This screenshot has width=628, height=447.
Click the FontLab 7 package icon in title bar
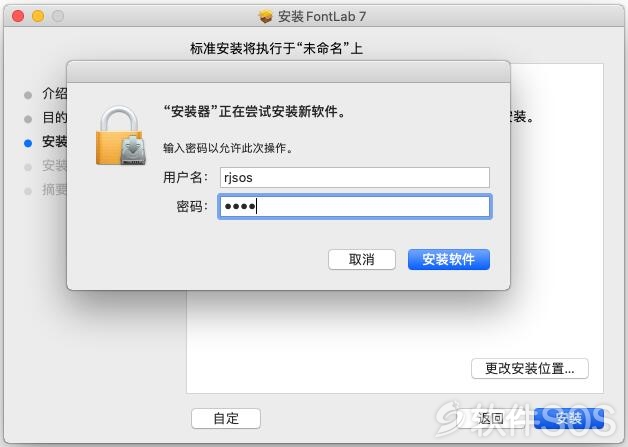point(265,16)
